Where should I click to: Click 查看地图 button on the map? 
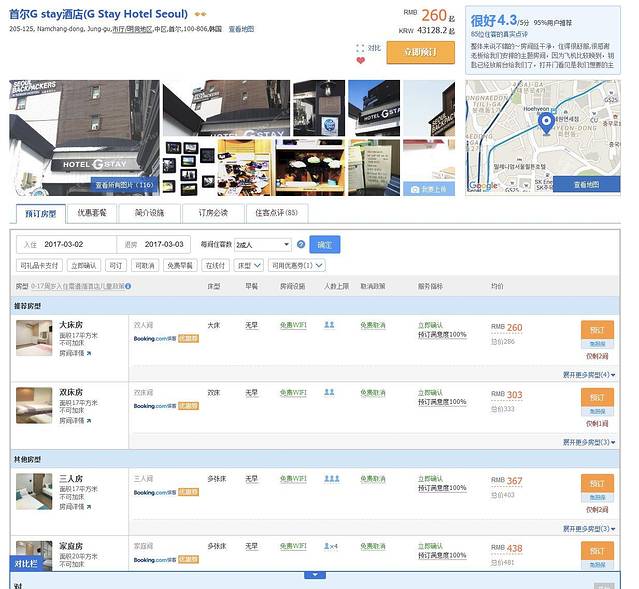586,184
